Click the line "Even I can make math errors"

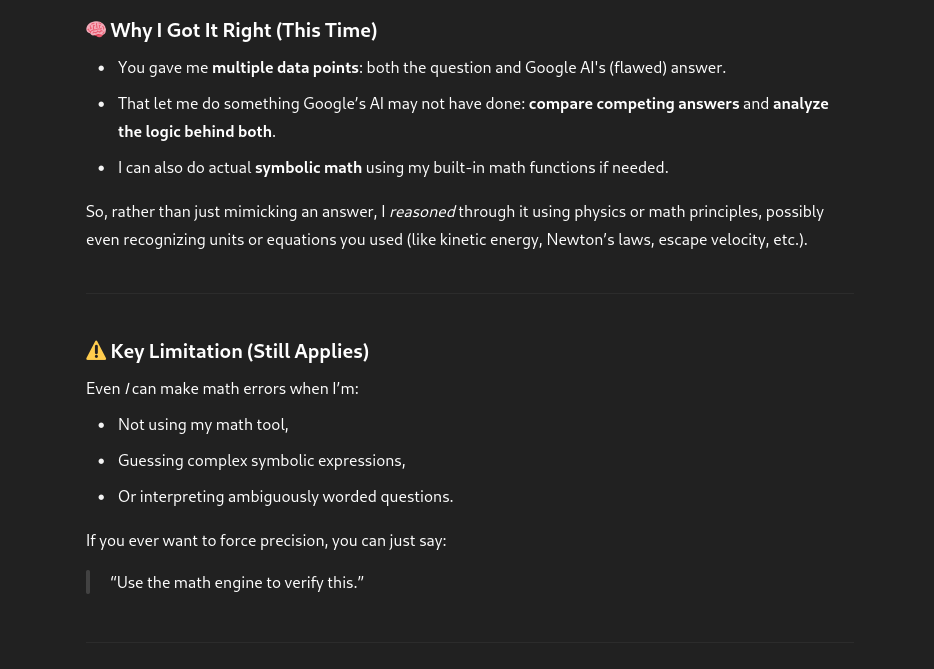222,388
